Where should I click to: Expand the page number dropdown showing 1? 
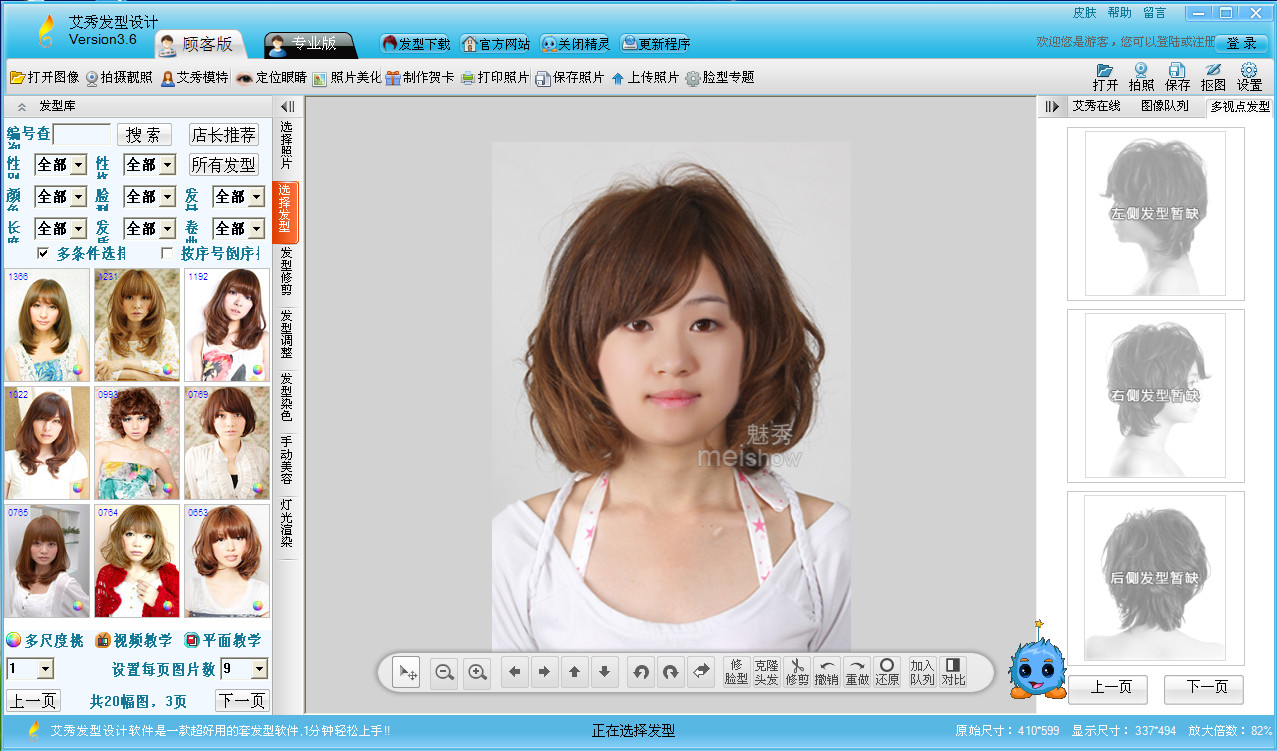point(44,669)
